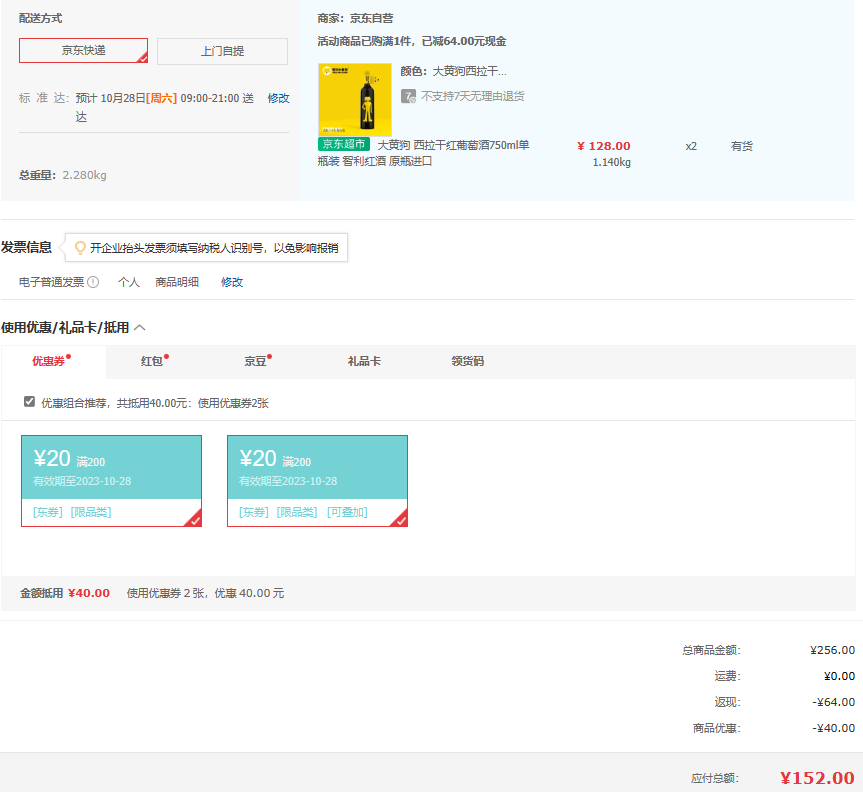Screen dimensions: 863x792
Task: Deselect the ¥20 coupon labeled 东券 限品类 only
Action: (x=112, y=481)
